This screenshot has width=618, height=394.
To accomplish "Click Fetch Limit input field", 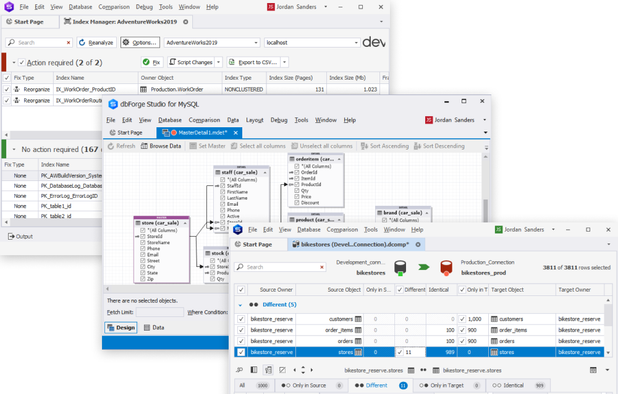I will 160,312.
